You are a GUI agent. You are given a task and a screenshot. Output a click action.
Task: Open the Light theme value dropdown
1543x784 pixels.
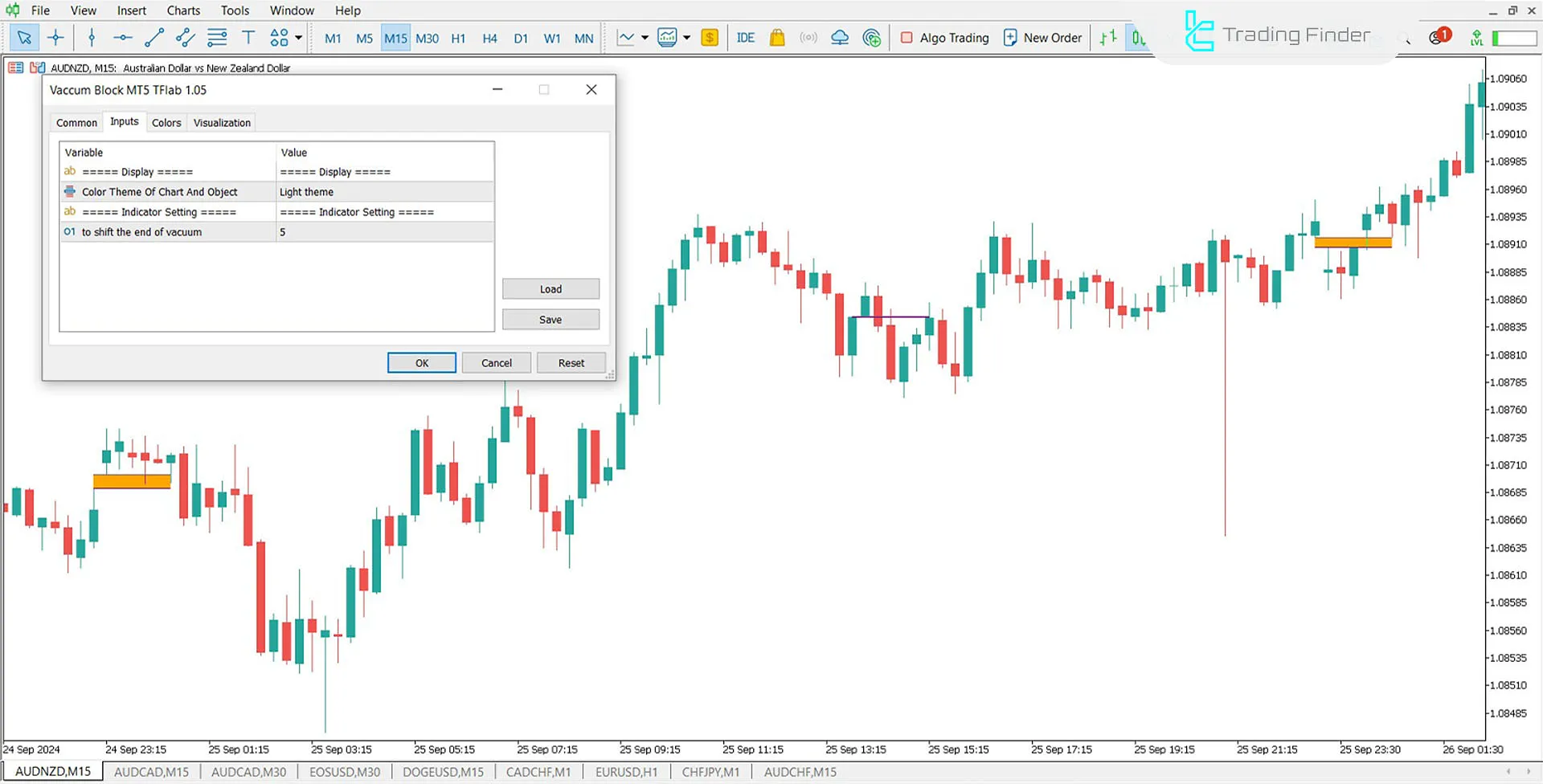[x=384, y=192]
